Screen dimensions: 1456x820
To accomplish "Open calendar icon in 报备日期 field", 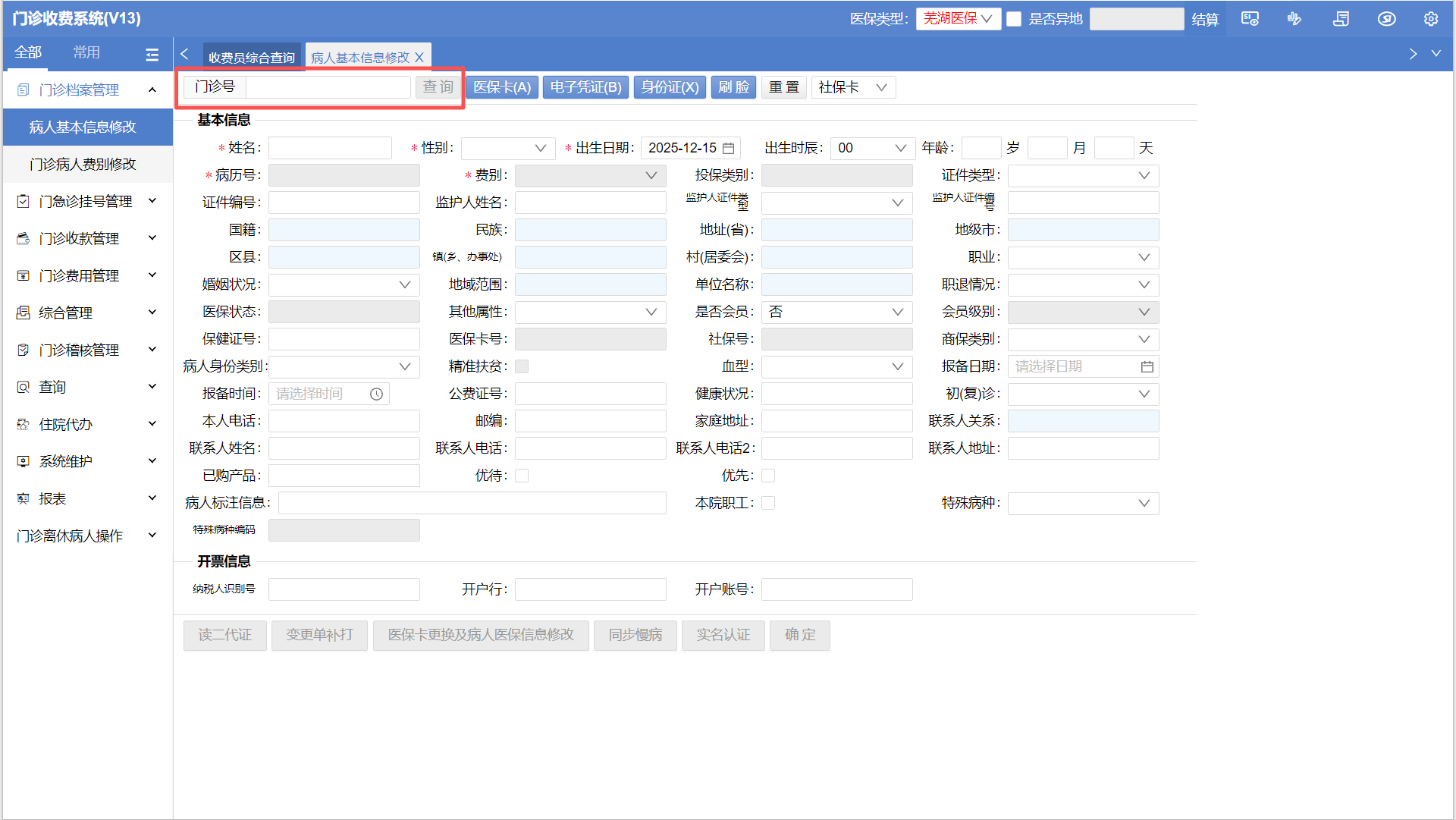I will 1147,367.
